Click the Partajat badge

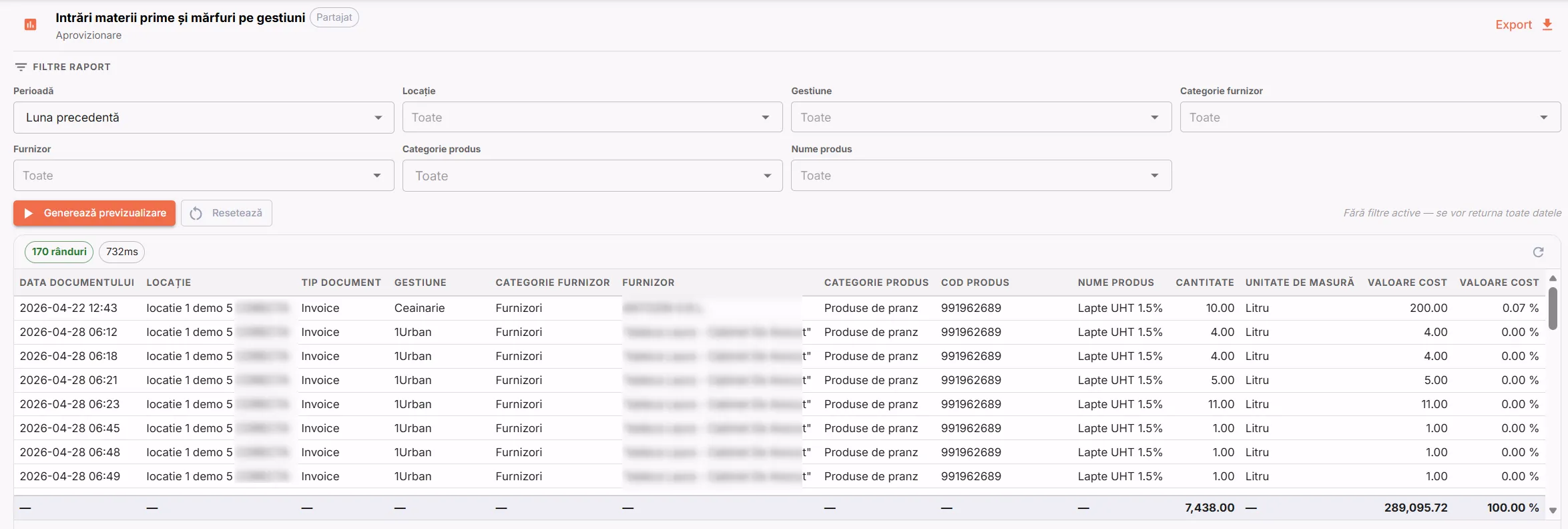point(334,17)
